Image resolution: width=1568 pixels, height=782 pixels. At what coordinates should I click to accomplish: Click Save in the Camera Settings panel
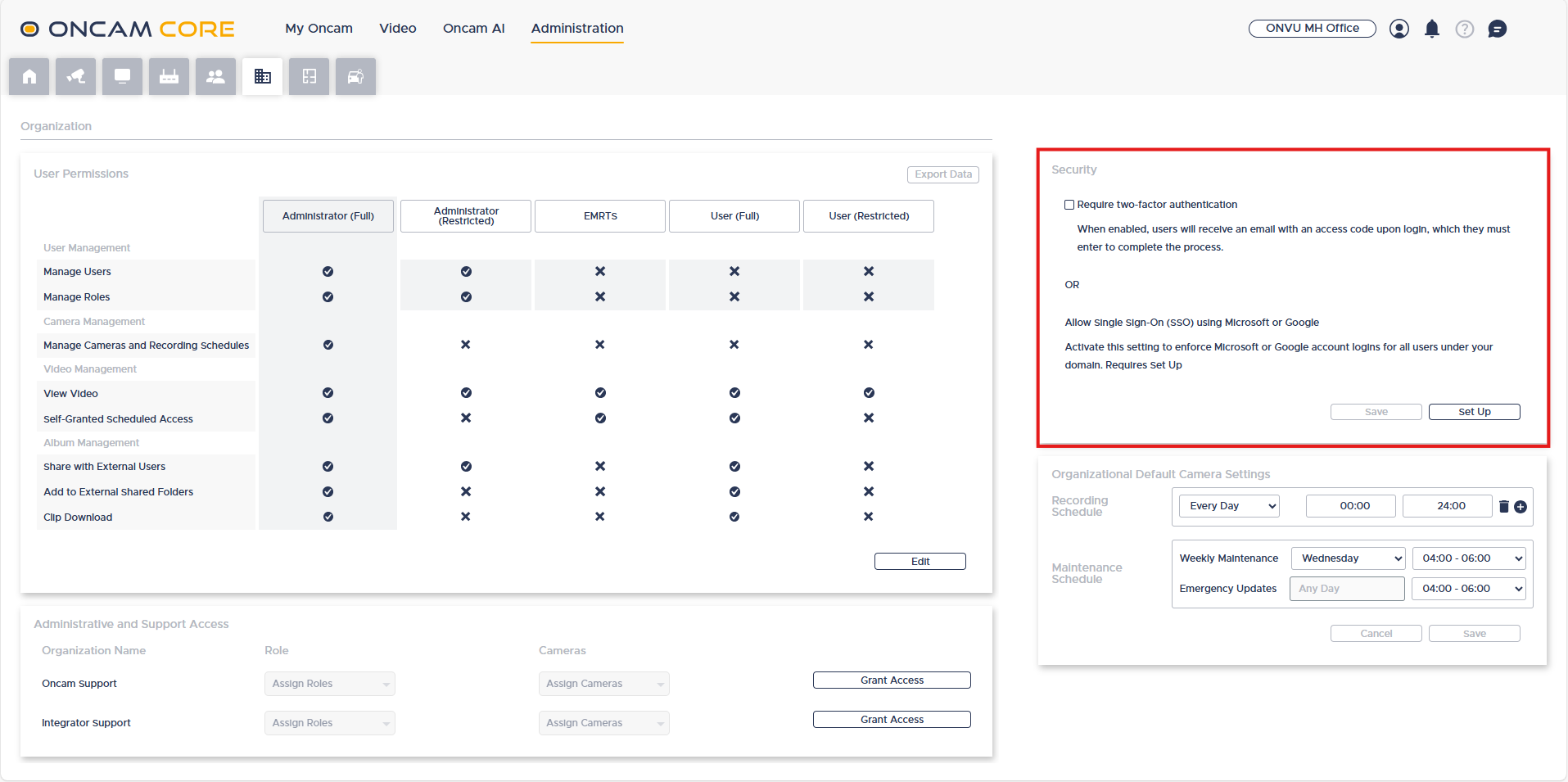pos(1475,634)
